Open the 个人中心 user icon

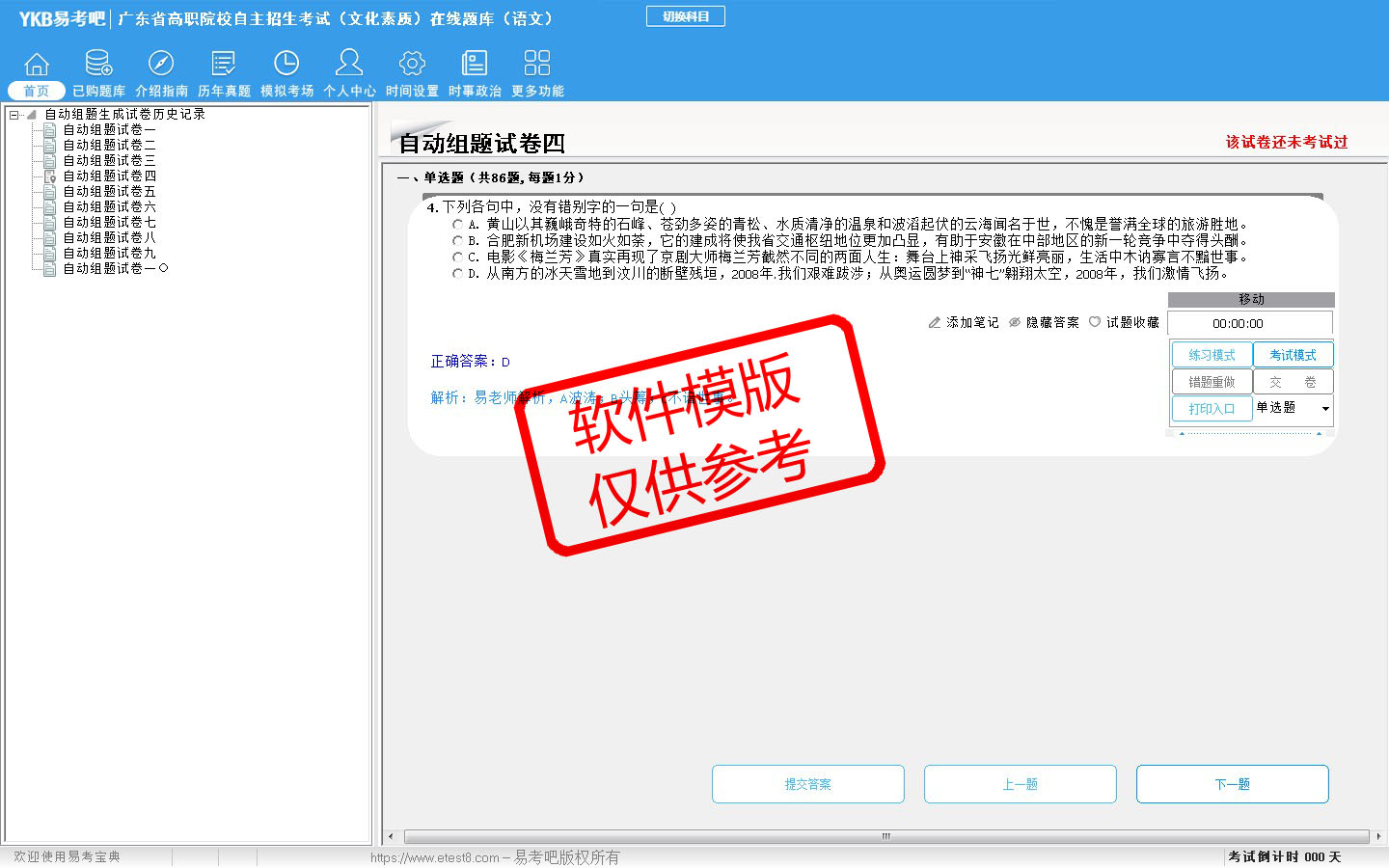tap(349, 65)
